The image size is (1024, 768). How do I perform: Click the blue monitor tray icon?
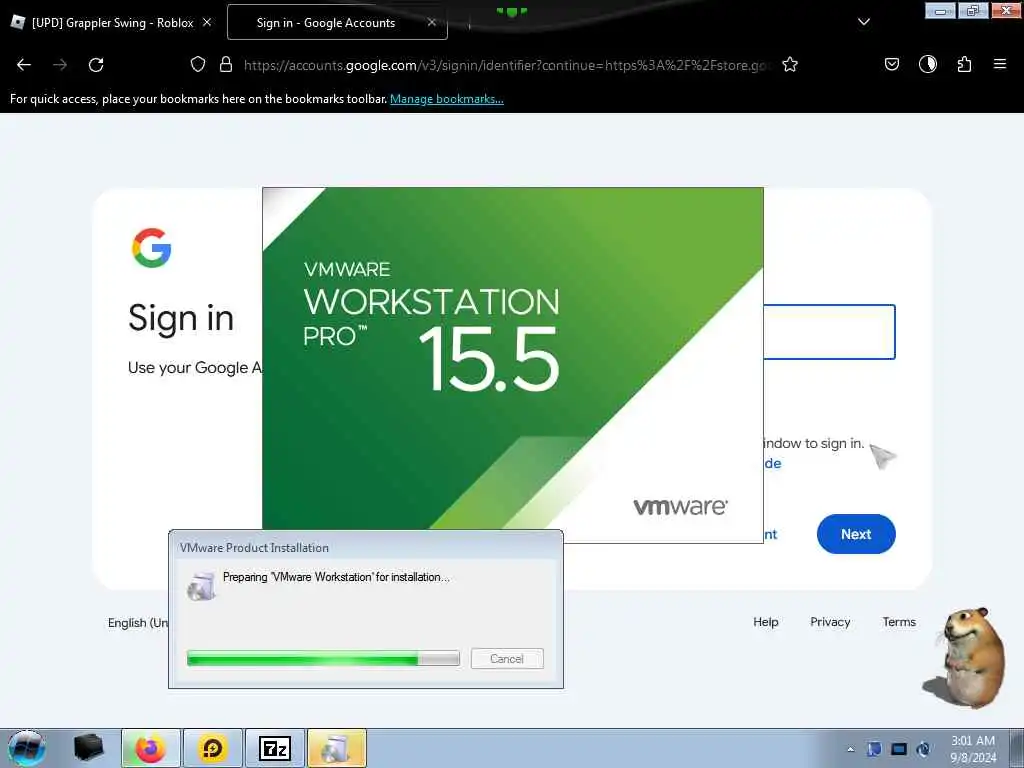pyautogui.click(x=899, y=749)
